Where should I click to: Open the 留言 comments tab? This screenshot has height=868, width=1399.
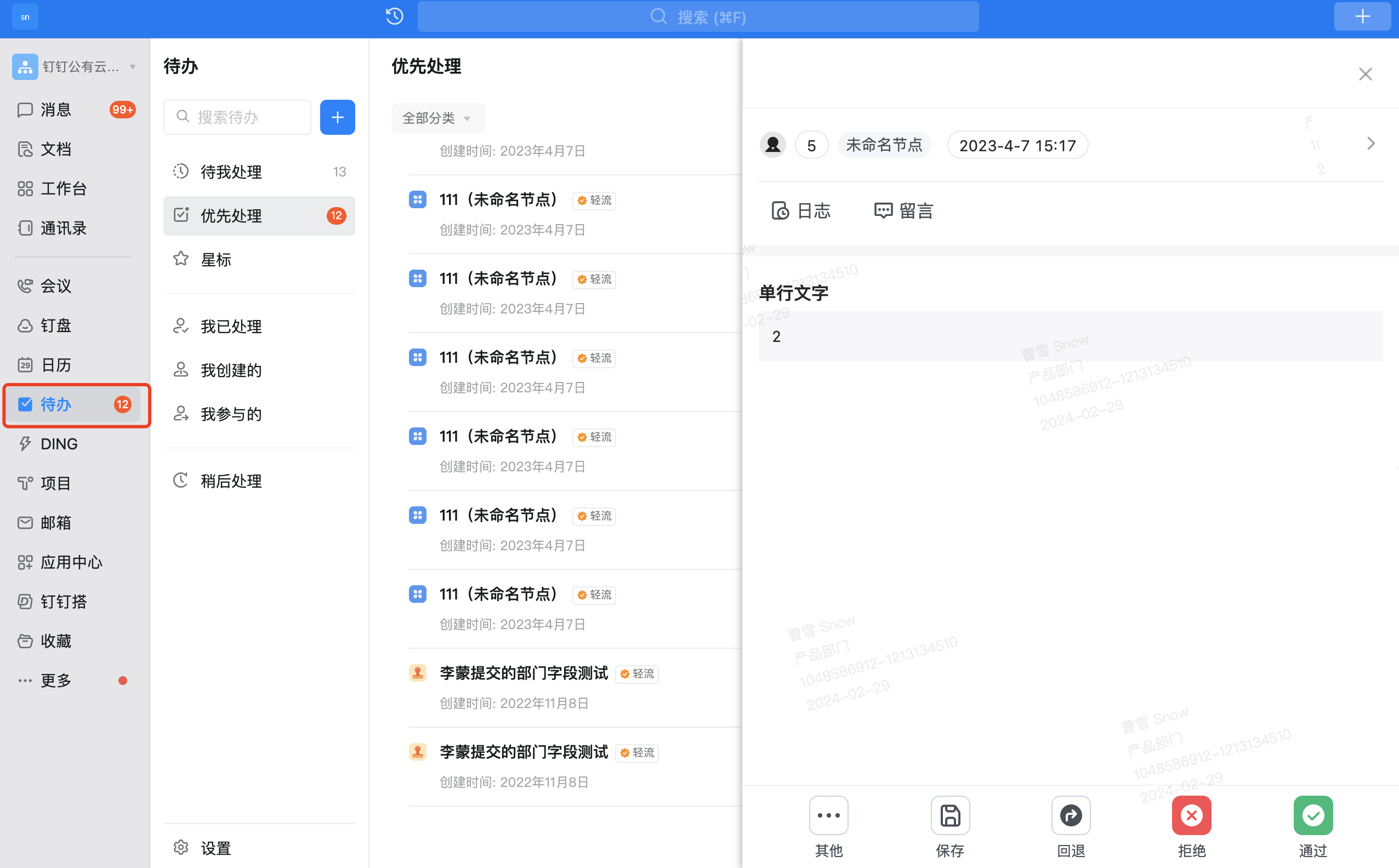[x=903, y=212]
